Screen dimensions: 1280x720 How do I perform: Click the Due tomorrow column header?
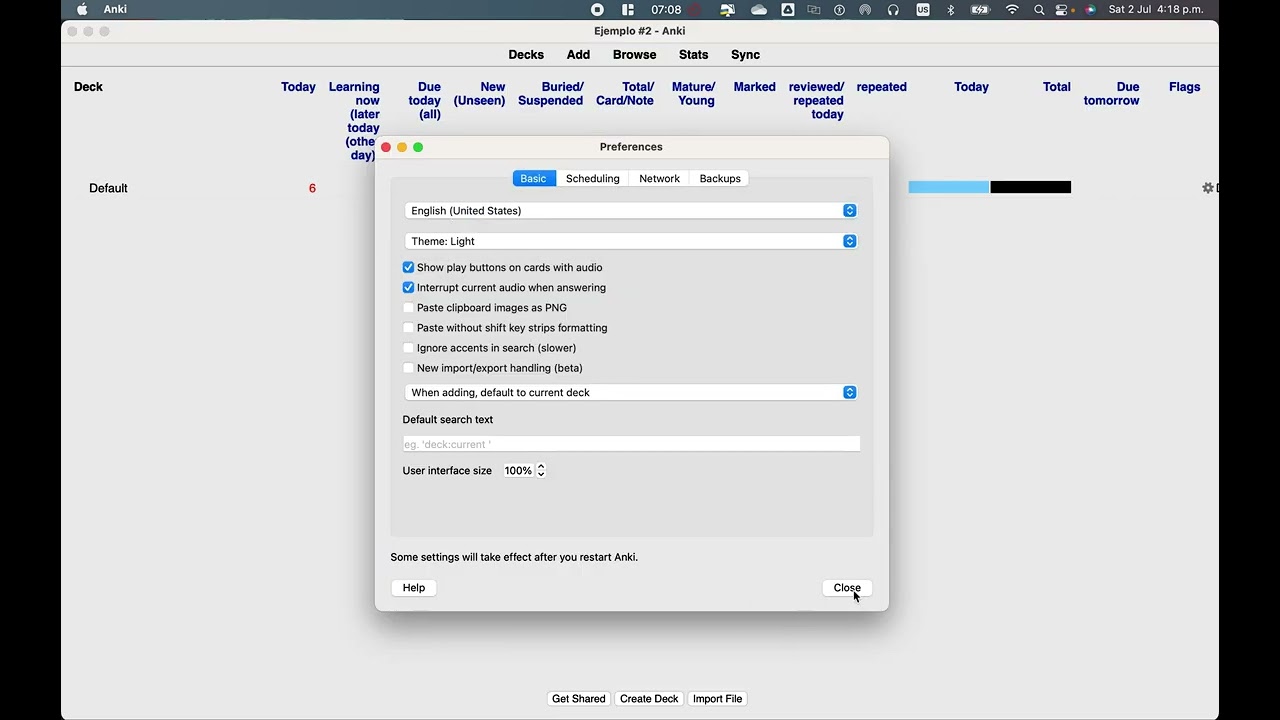[x=1111, y=94]
